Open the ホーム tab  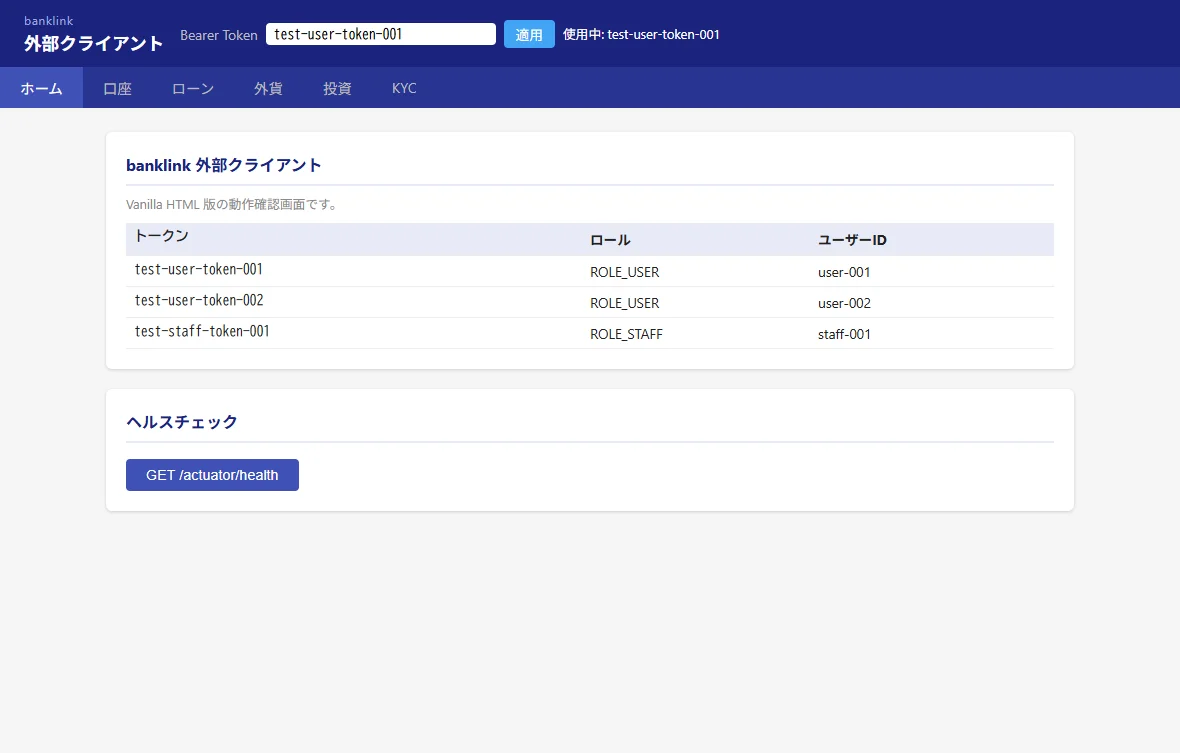[x=41, y=88]
